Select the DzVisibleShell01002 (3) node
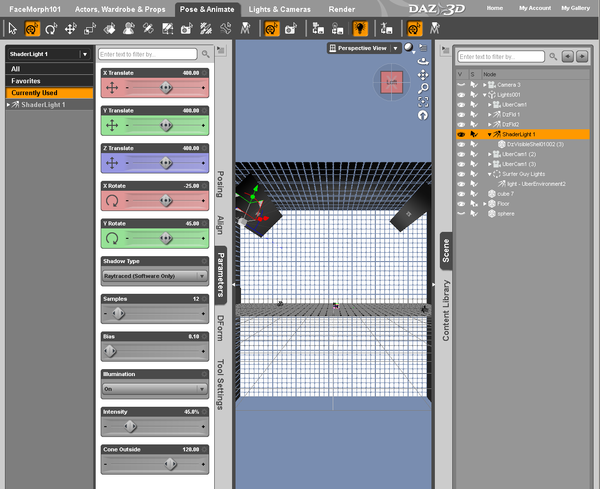 pos(530,144)
